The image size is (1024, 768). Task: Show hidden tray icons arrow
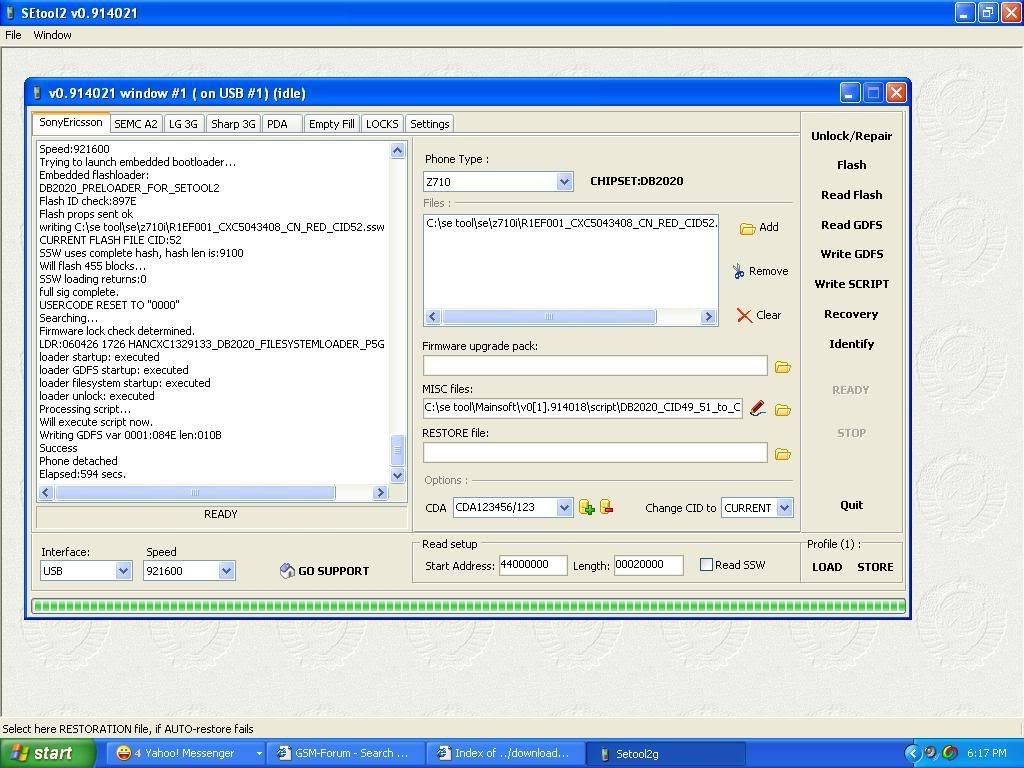(x=912, y=753)
